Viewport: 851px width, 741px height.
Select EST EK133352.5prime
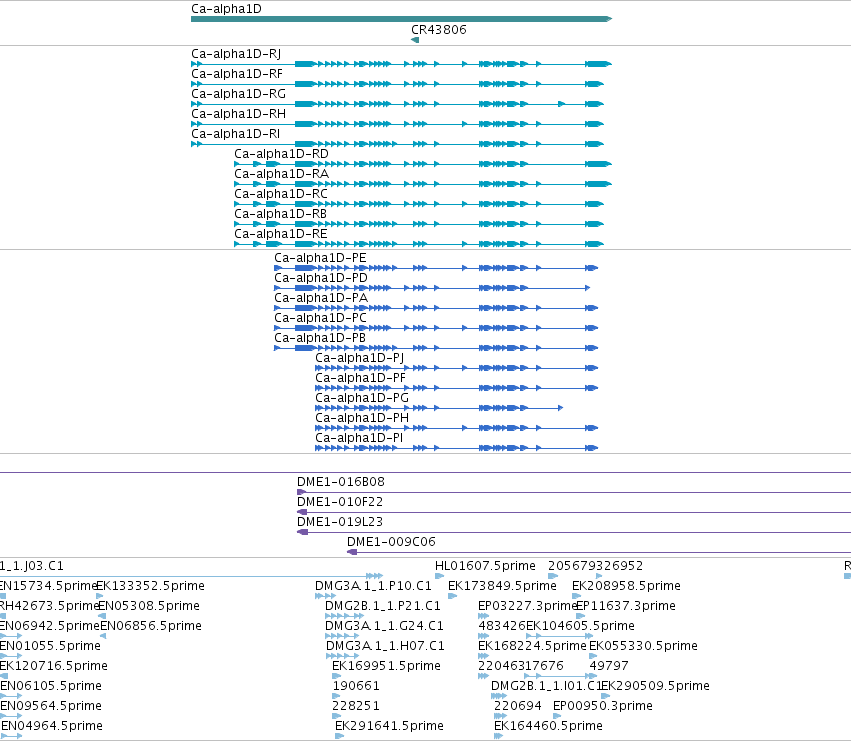point(150,586)
